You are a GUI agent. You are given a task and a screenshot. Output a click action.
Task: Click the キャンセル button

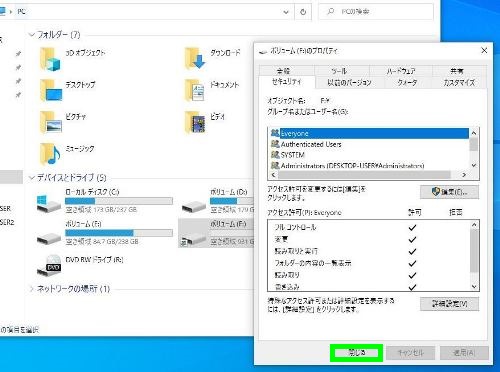411,353
